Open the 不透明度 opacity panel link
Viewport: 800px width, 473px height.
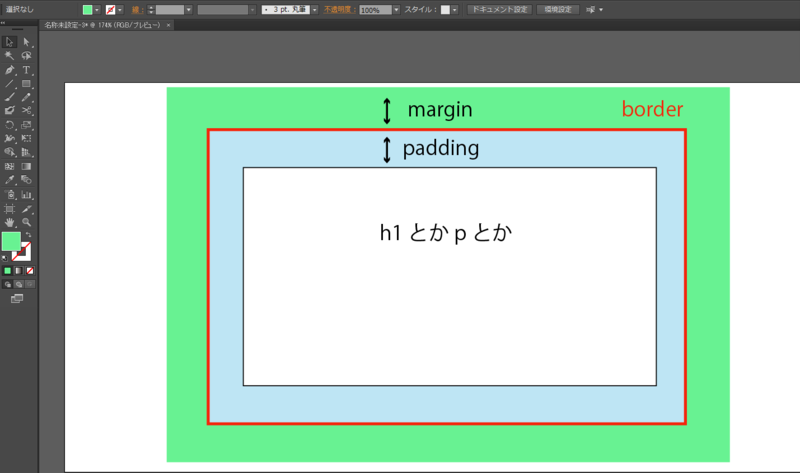(340, 10)
